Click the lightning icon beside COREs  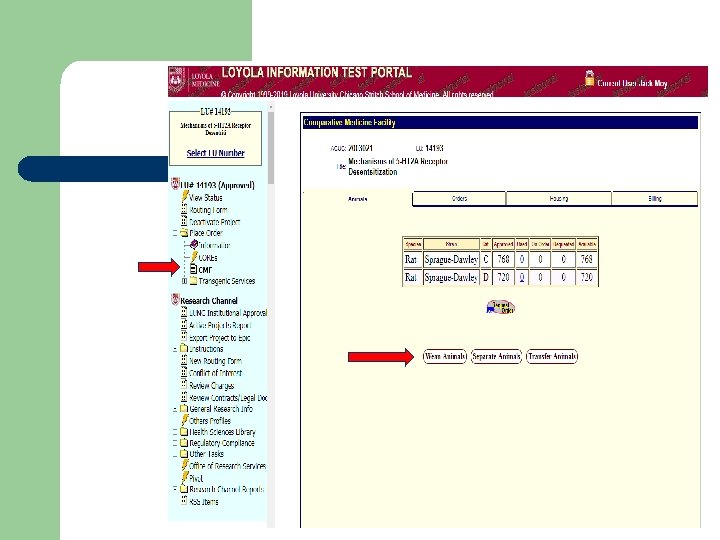pyautogui.click(x=194, y=257)
